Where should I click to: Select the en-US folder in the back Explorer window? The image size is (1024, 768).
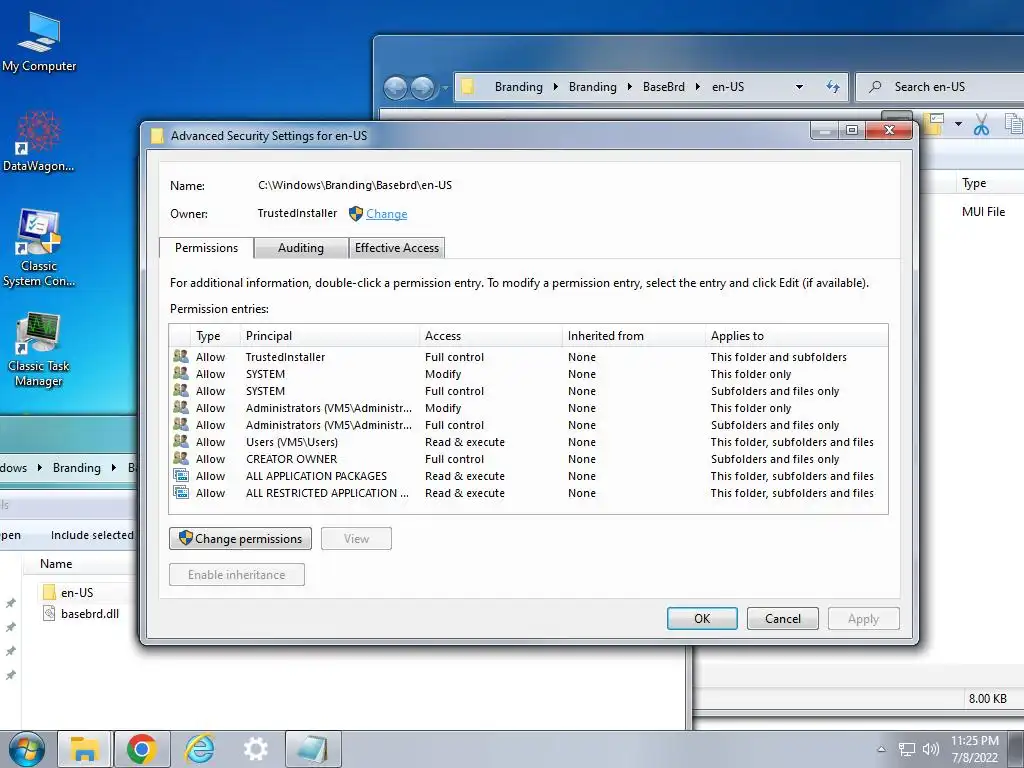pyautogui.click(x=77, y=592)
